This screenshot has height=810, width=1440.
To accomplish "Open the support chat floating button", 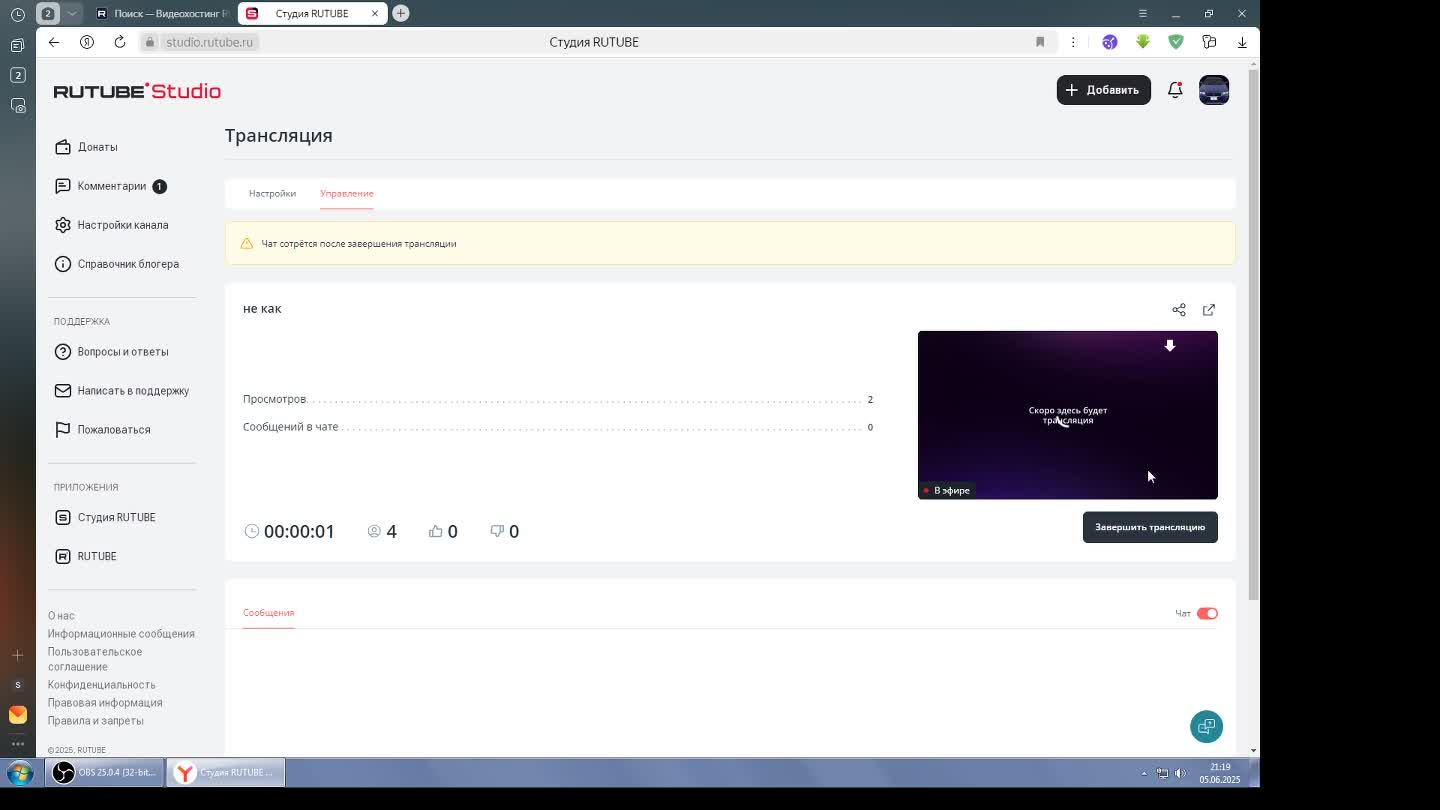I will click(1207, 727).
